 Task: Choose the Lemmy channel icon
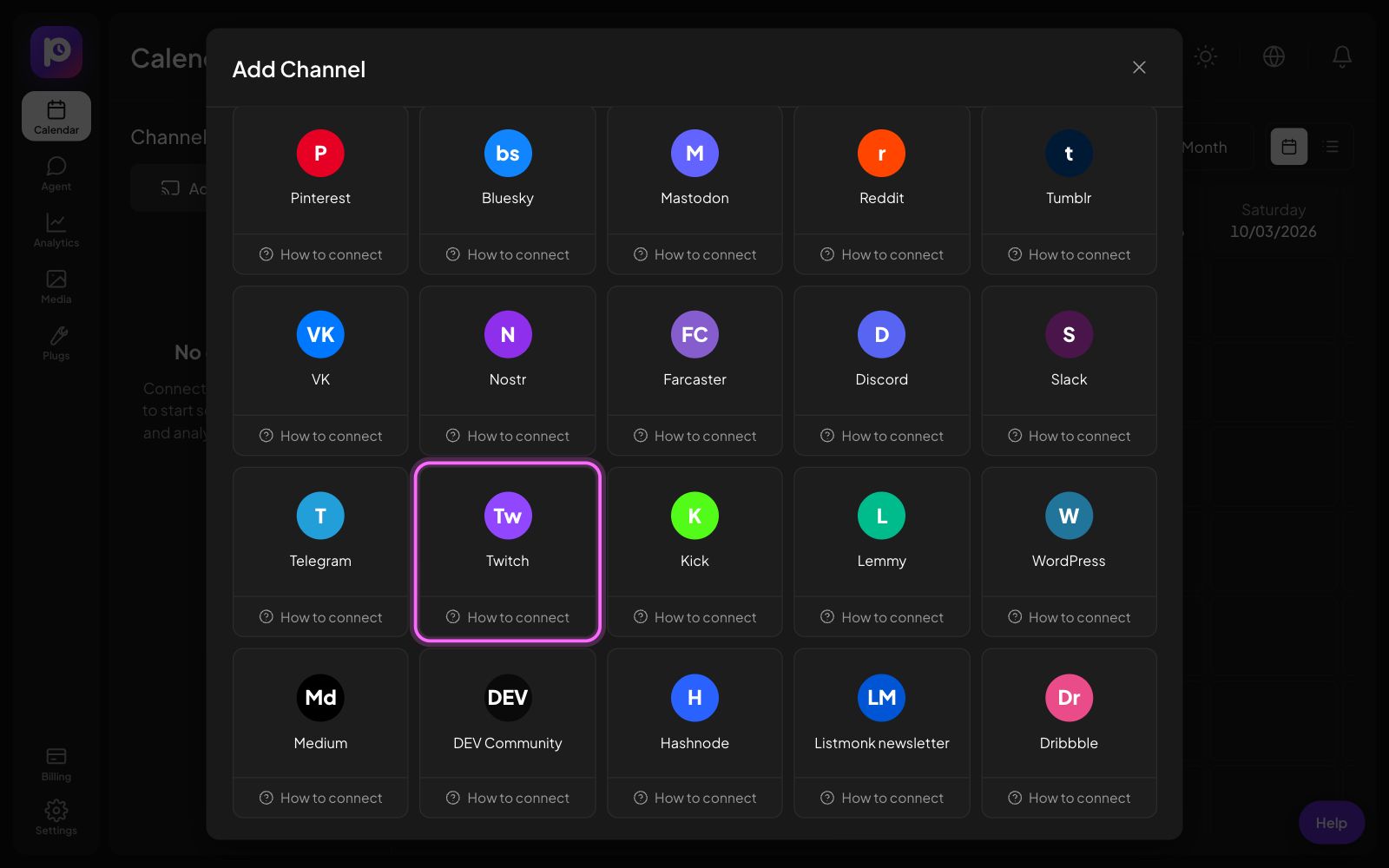point(882,516)
